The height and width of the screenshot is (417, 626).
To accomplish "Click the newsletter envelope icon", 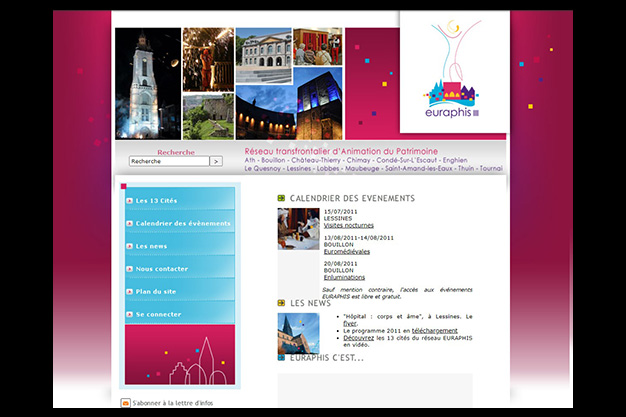I will [x=126, y=403].
